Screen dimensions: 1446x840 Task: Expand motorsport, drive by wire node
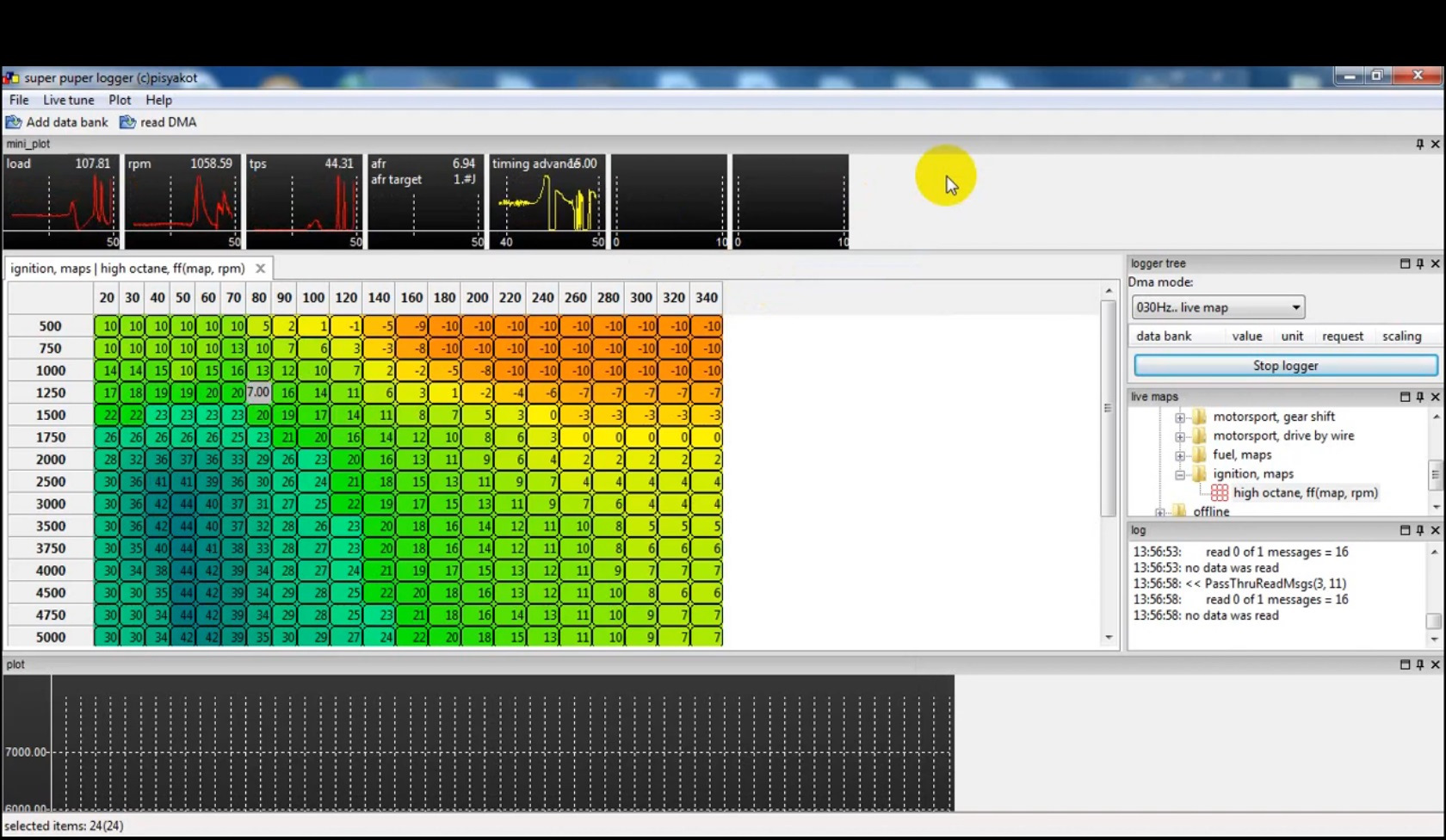[1180, 436]
